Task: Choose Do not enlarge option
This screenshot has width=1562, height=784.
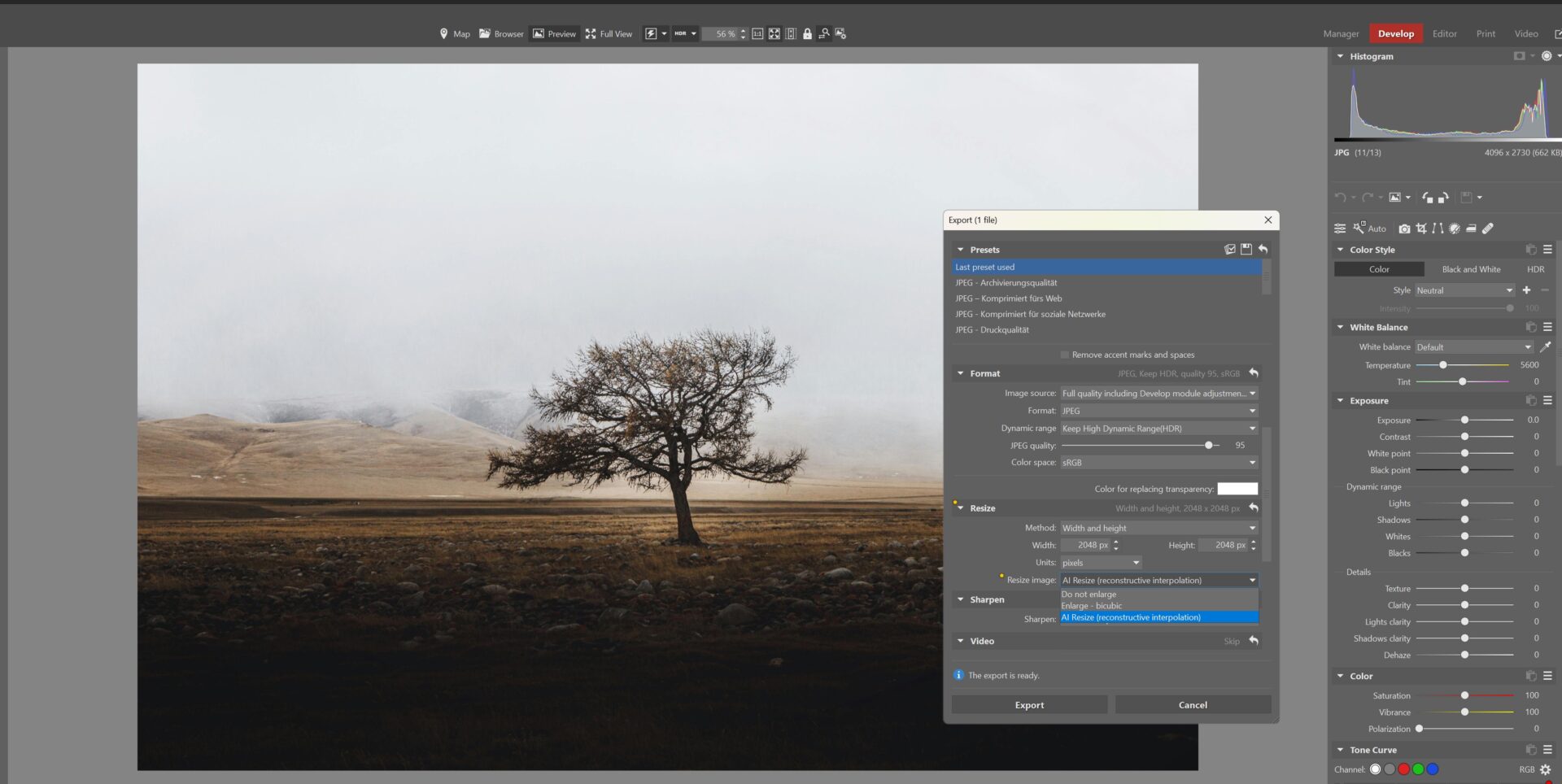Action: [x=1159, y=595]
